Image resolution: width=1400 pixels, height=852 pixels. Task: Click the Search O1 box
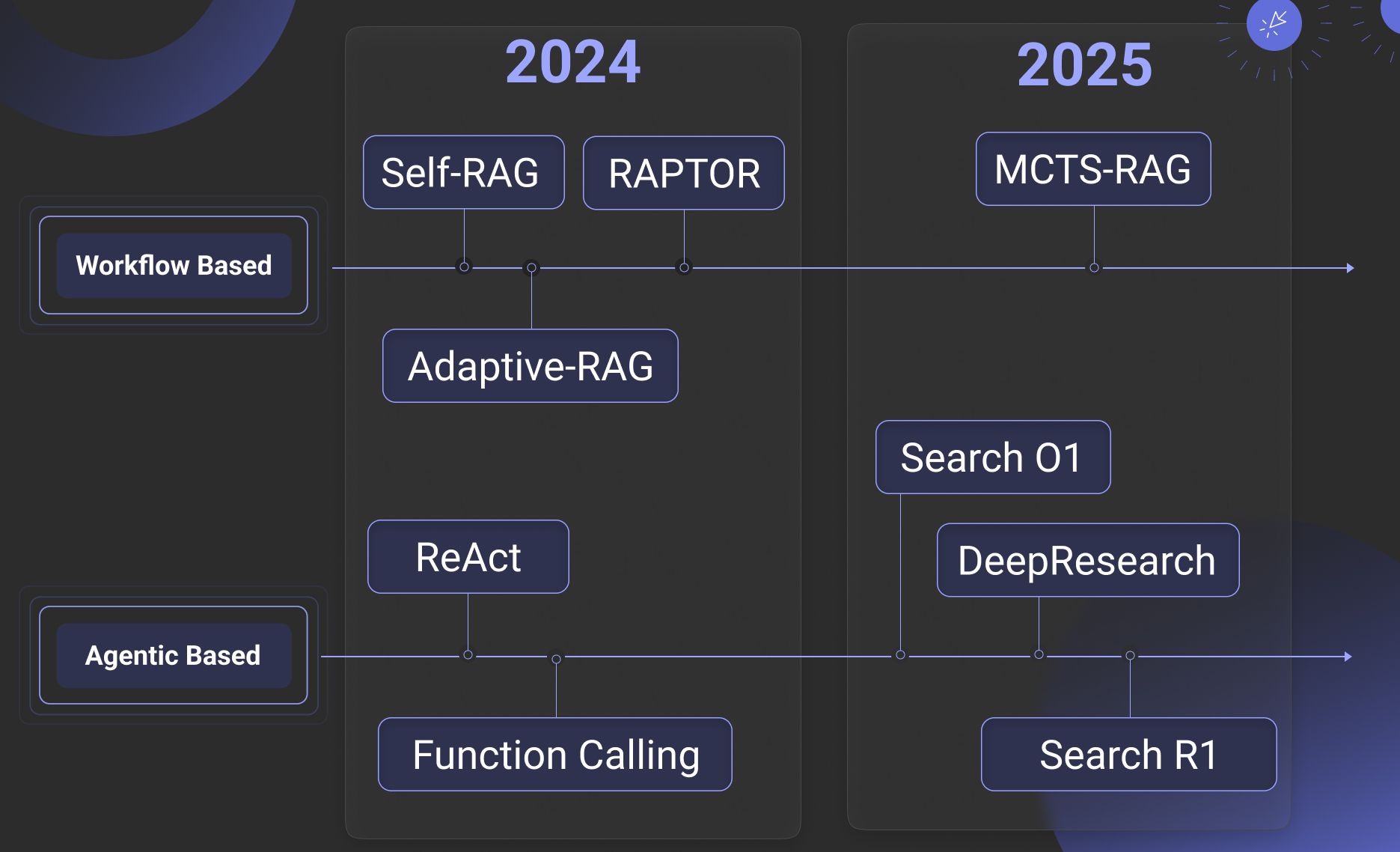[x=993, y=457]
